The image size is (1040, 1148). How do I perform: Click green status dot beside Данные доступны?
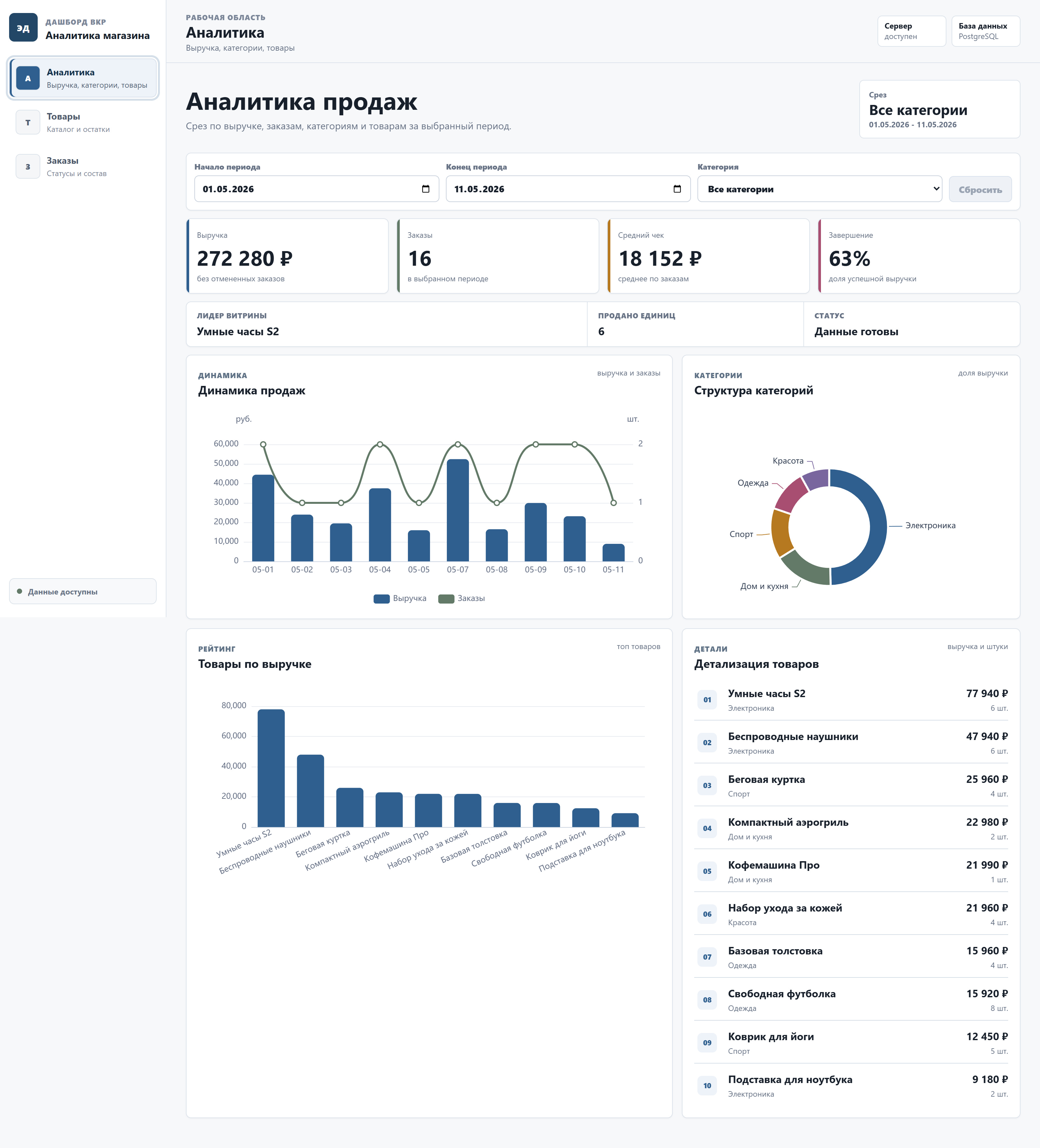point(19,592)
